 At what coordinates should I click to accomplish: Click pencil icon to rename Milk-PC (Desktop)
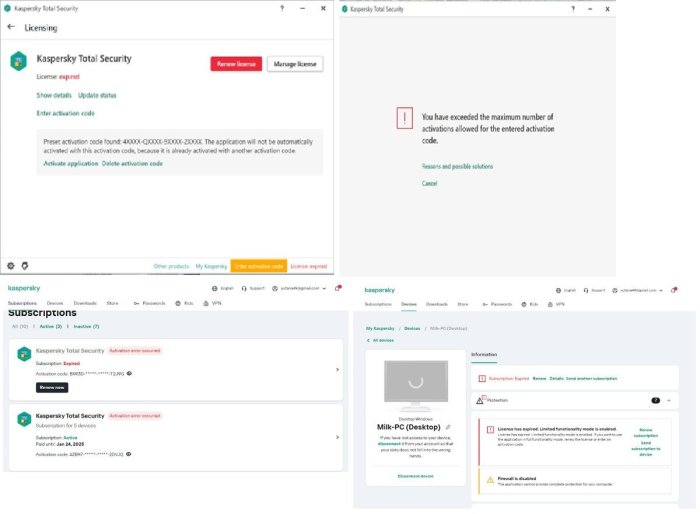[x=448, y=427]
